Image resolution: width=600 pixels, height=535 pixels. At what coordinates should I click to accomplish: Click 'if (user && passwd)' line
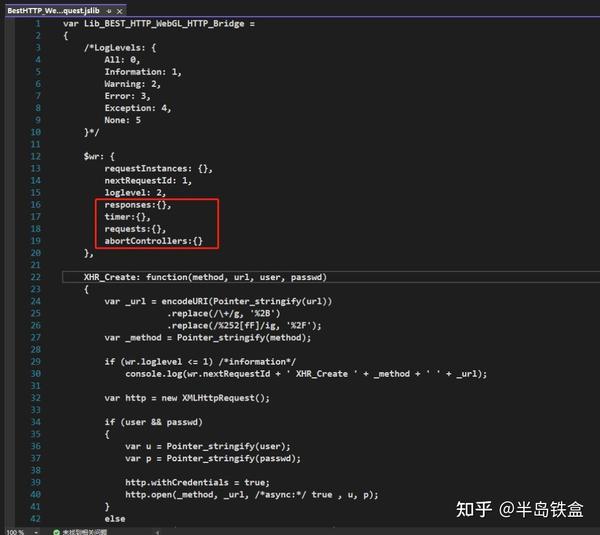(153, 422)
